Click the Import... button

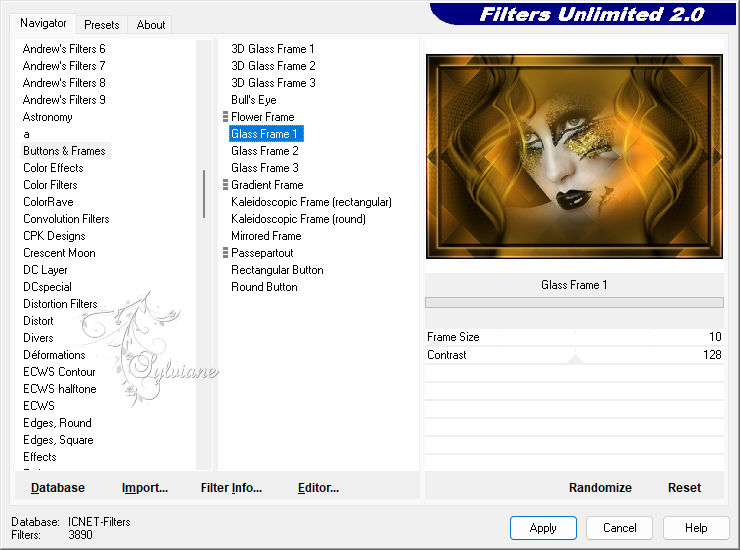pyautogui.click(x=145, y=487)
